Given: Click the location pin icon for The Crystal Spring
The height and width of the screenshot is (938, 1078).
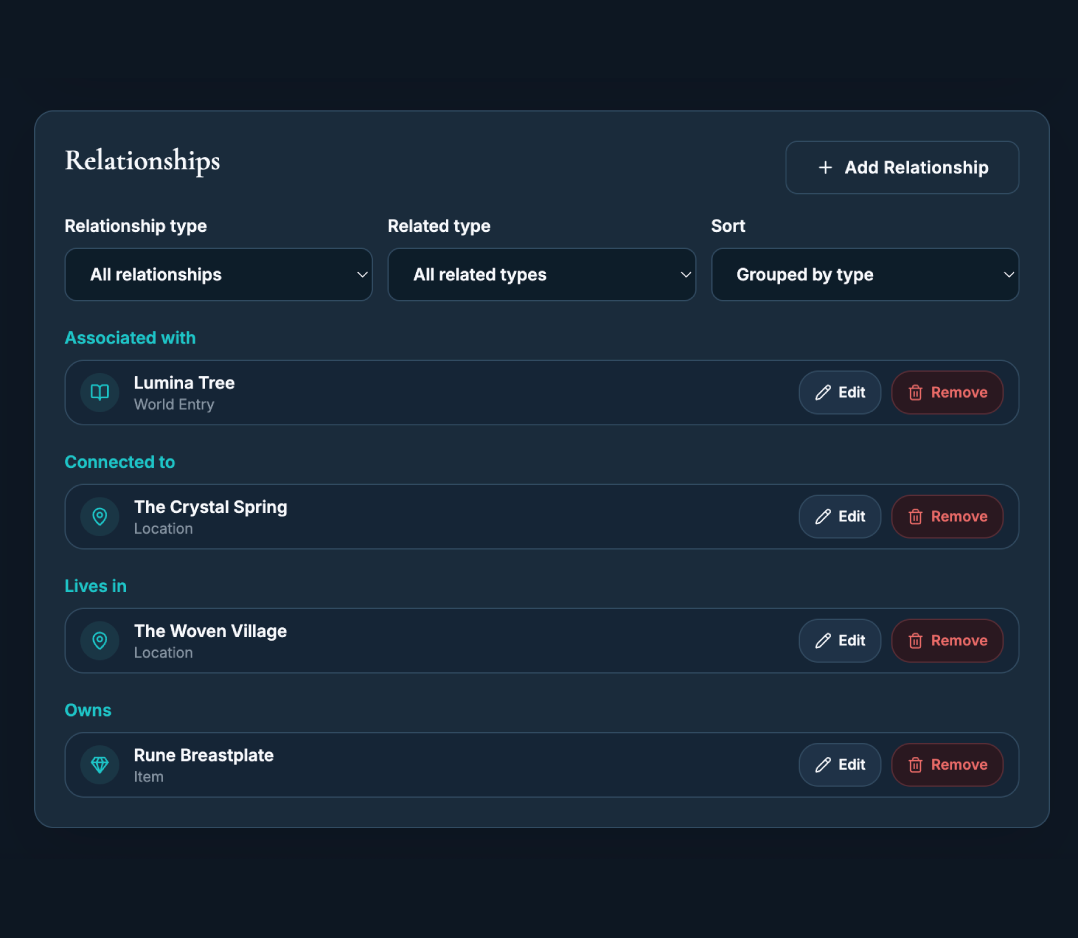Looking at the screenshot, I should click(x=100, y=516).
